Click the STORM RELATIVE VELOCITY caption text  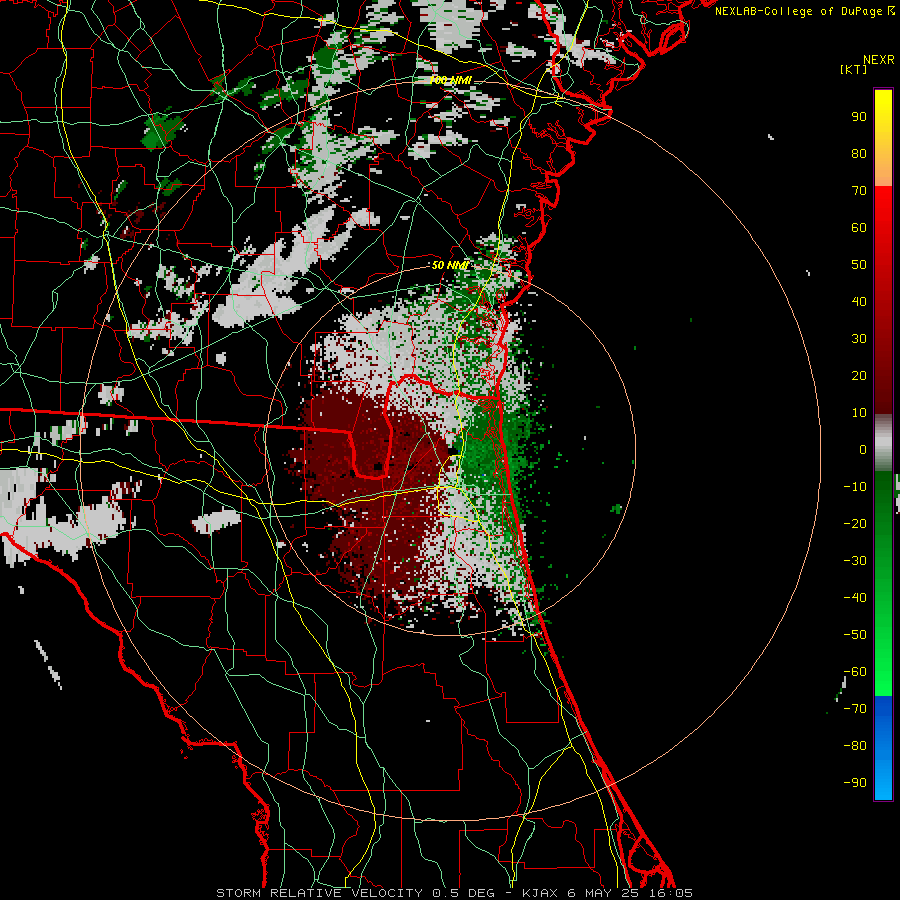[x=319, y=893]
